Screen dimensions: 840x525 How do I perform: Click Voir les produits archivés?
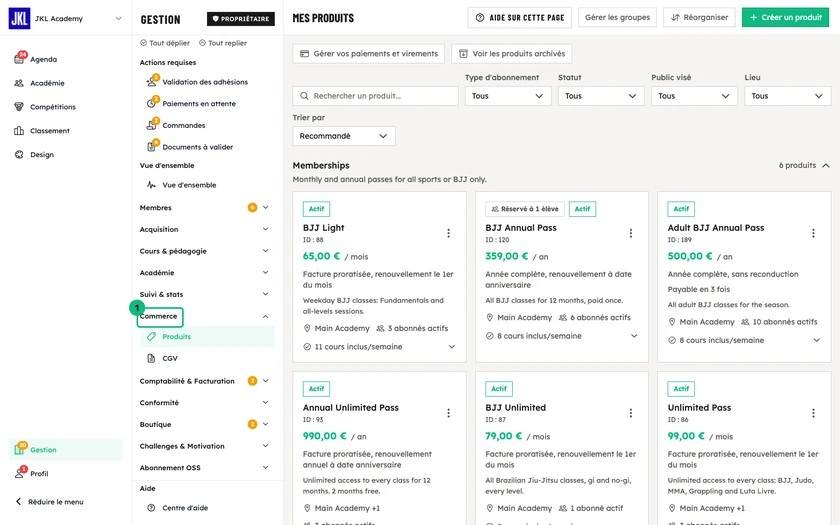[x=512, y=54]
